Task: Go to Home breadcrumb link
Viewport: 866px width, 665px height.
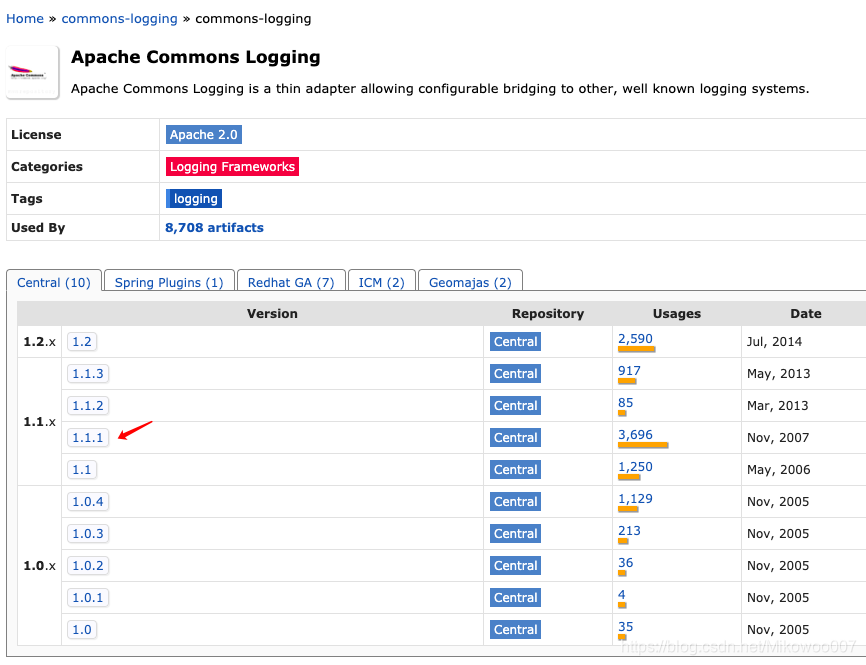Action: click(x=25, y=19)
